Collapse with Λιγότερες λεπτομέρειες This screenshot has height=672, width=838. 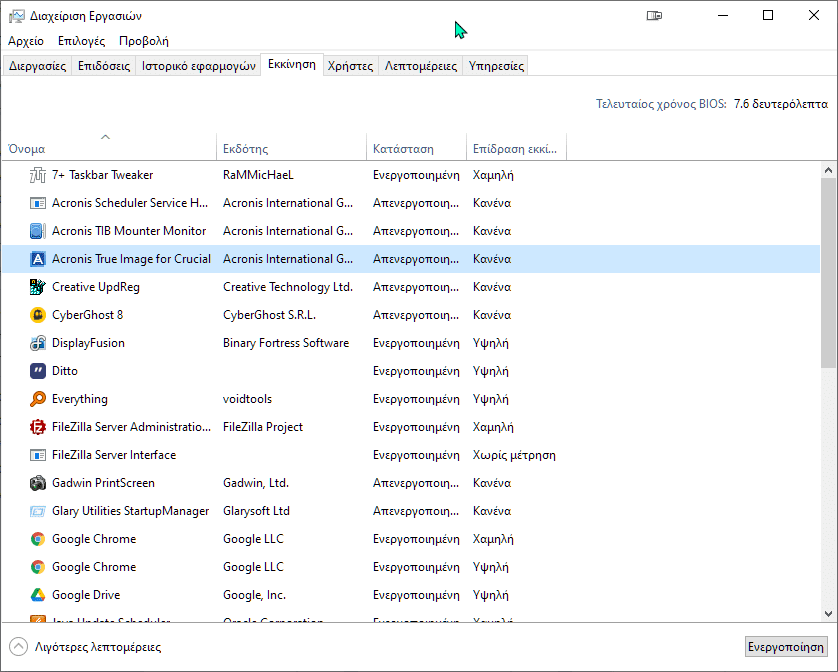[86, 647]
